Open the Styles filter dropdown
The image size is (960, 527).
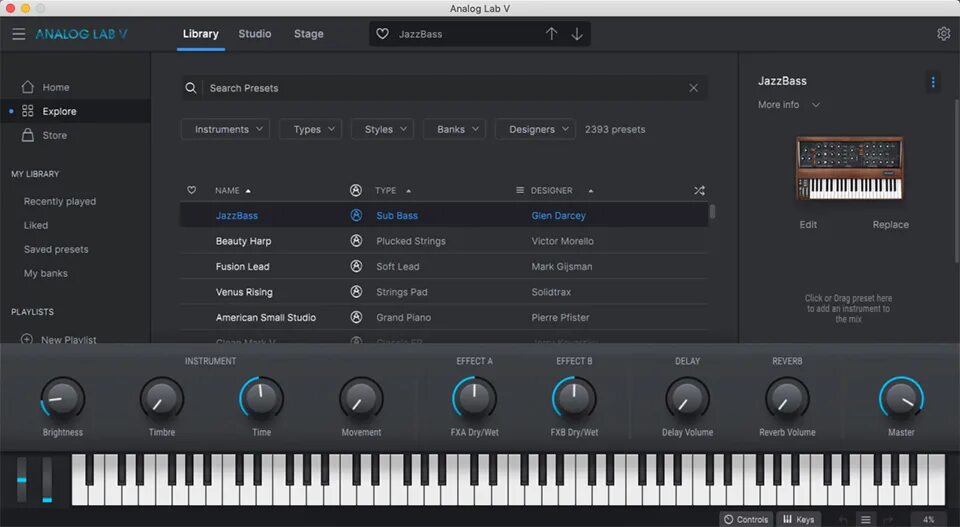point(383,129)
